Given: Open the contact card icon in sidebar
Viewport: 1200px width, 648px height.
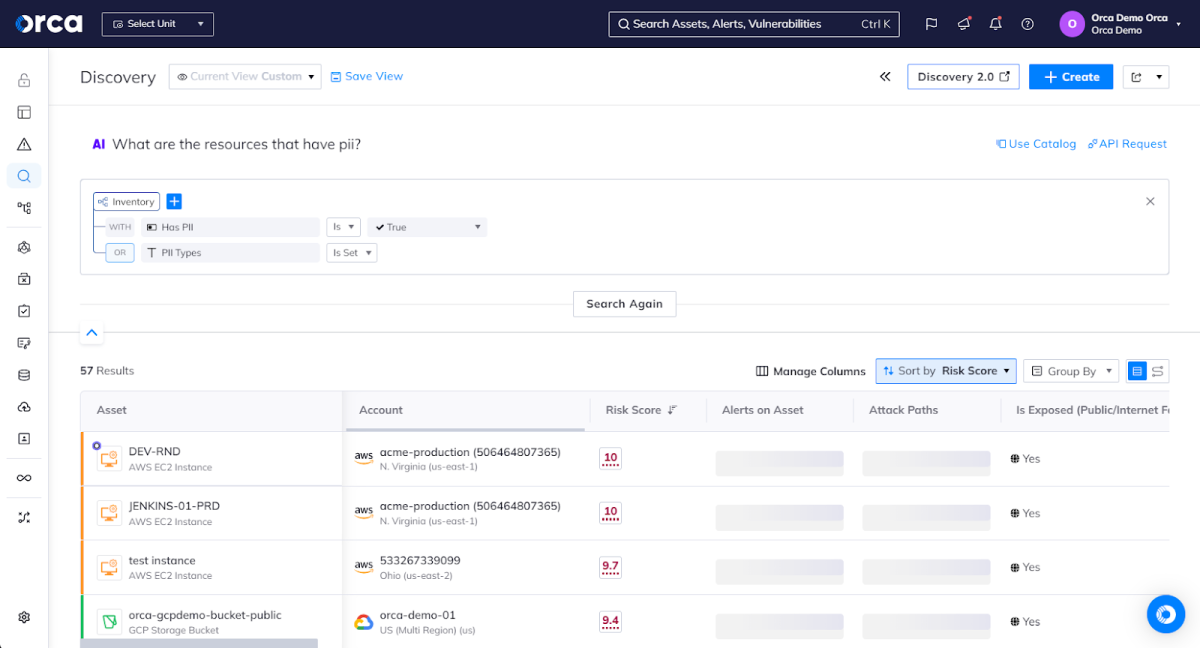Looking at the screenshot, I should point(24,439).
